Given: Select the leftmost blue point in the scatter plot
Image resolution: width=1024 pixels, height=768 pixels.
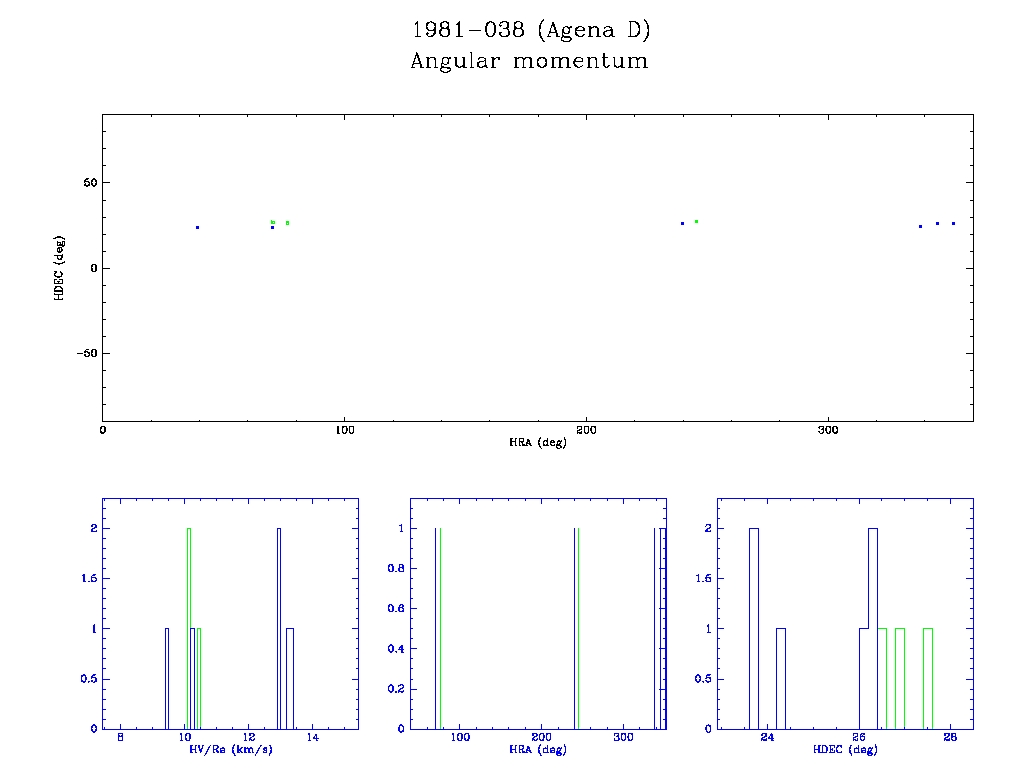Looking at the screenshot, I should tap(197, 227).
